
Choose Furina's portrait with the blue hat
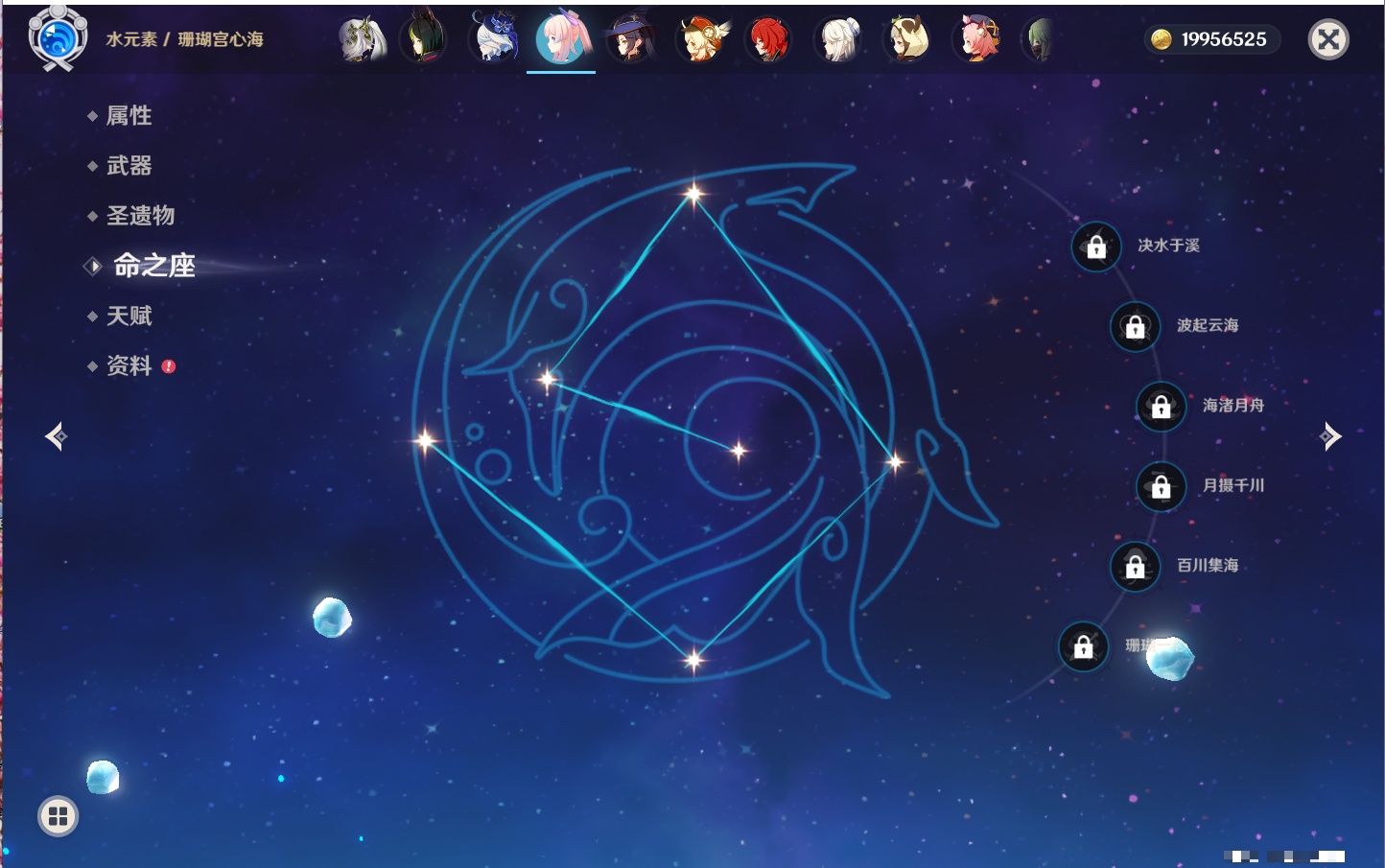click(x=494, y=38)
